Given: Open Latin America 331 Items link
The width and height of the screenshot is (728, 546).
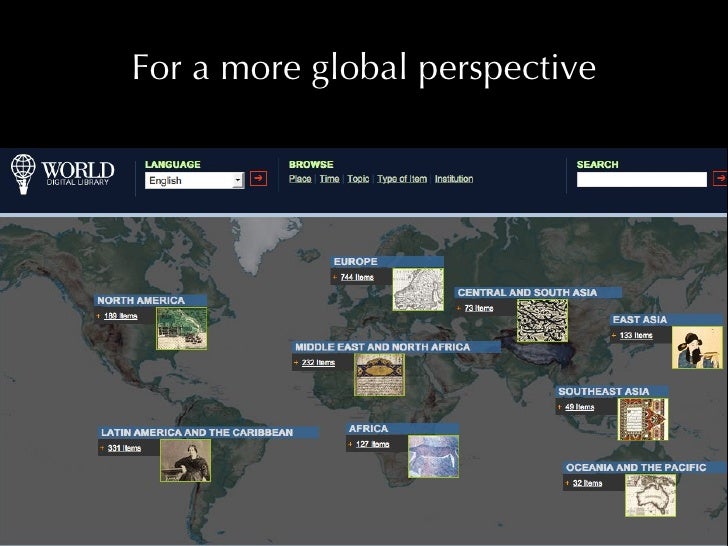Looking at the screenshot, I should (x=124, y=448).
